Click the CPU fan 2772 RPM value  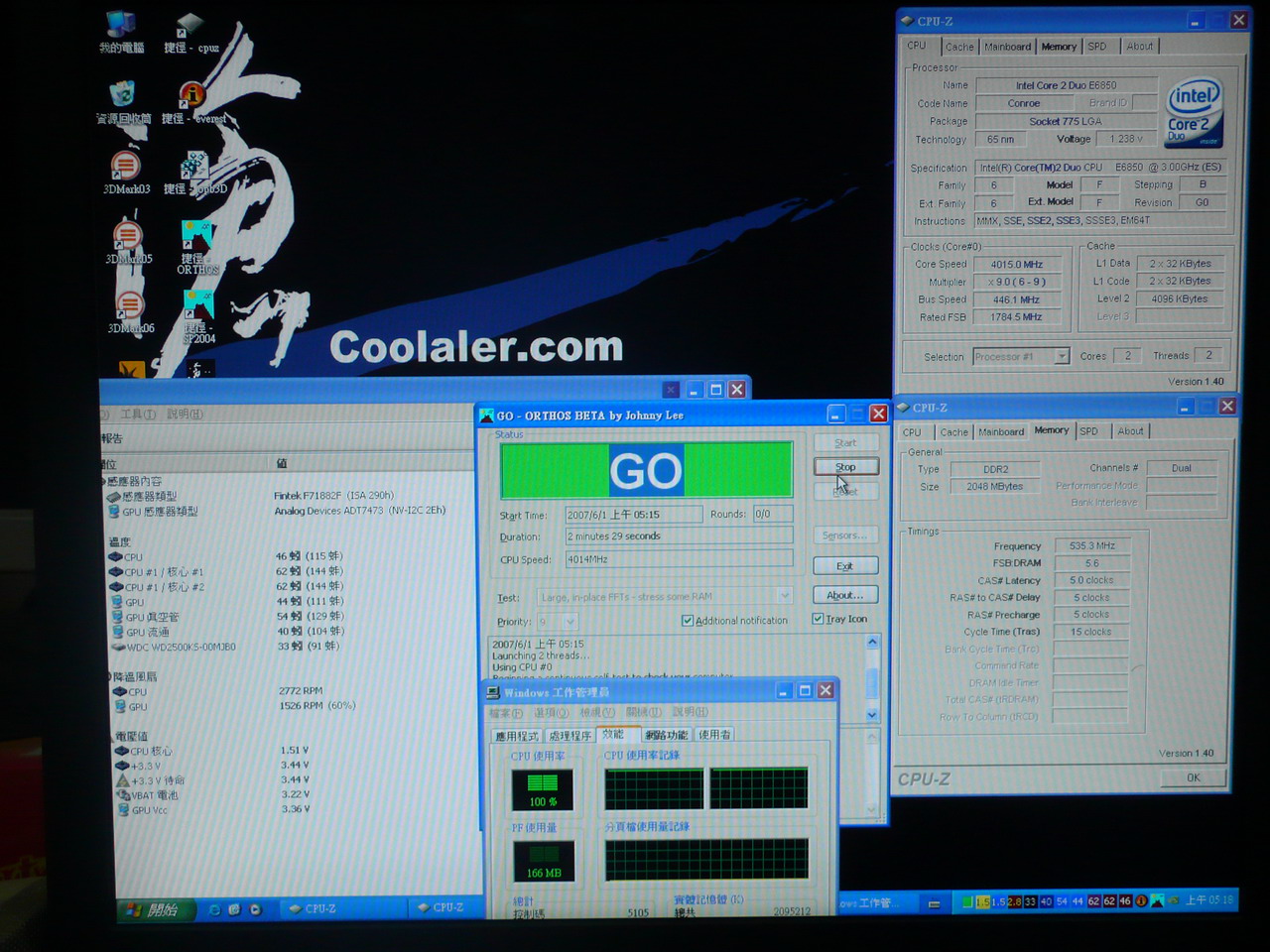pyautogui.click(x=301, y=691)
